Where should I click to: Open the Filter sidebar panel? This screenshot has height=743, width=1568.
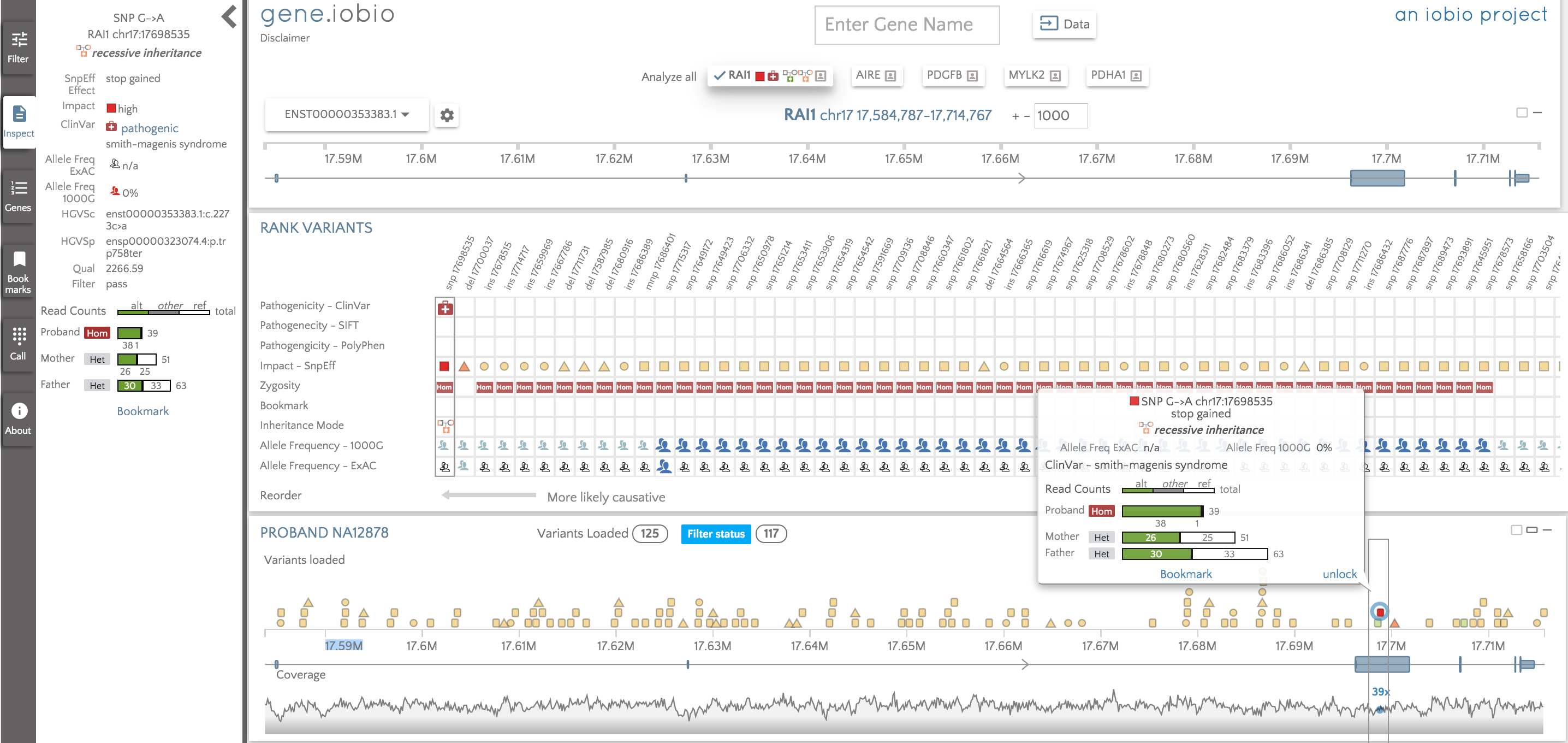18,48
